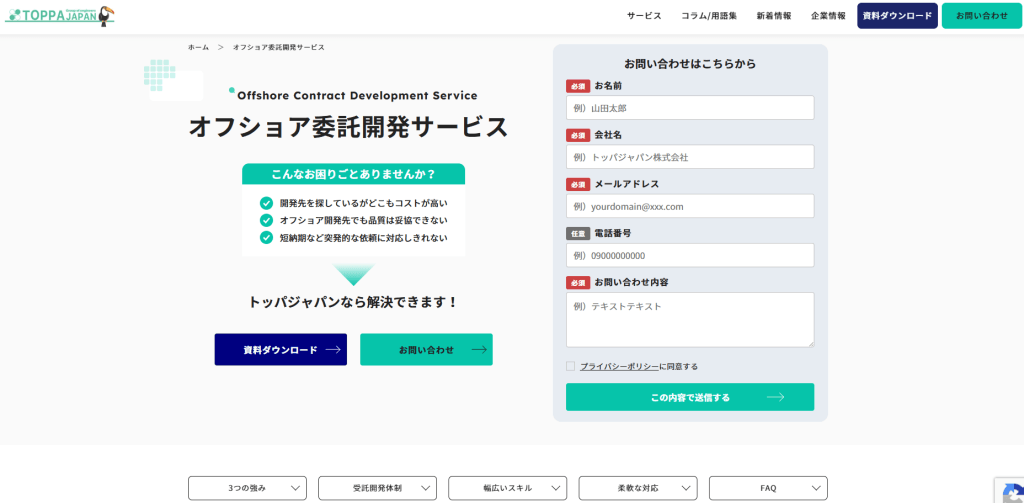Screen dimensions: 1024x503
Task: Click checkmark icon beside 開発先を探している item
Action: [x=266, y=203]
